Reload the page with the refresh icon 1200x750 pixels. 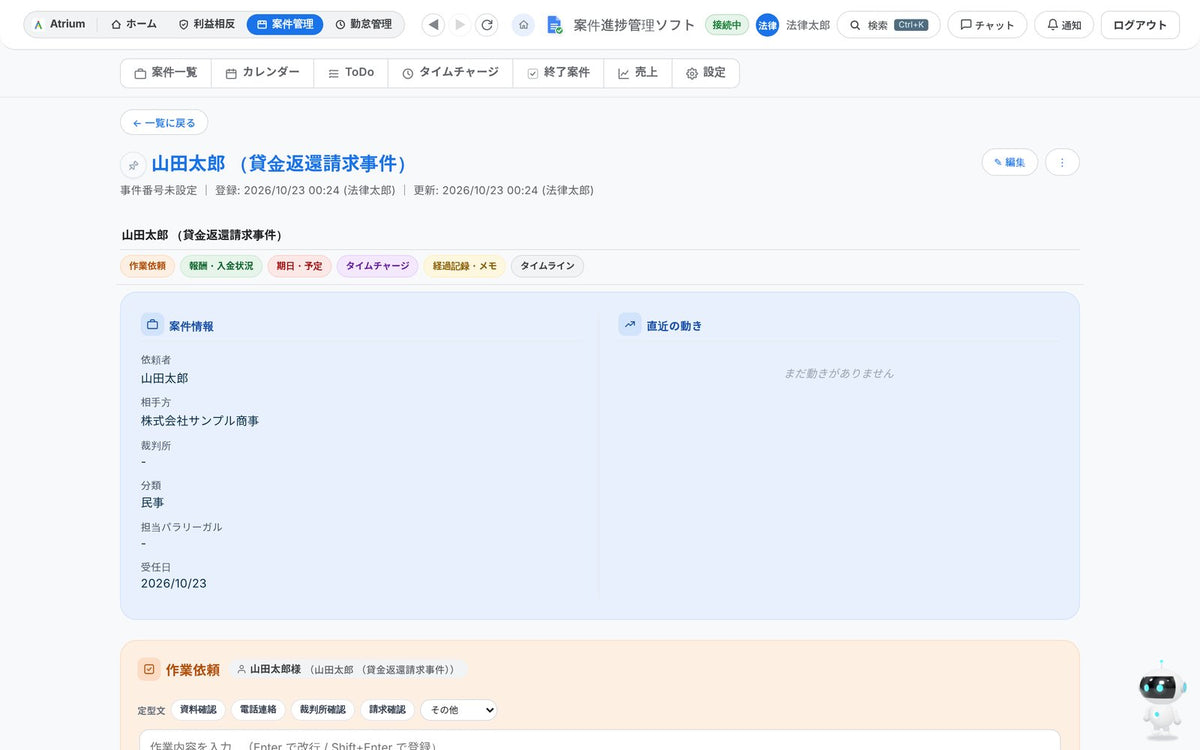487,25
